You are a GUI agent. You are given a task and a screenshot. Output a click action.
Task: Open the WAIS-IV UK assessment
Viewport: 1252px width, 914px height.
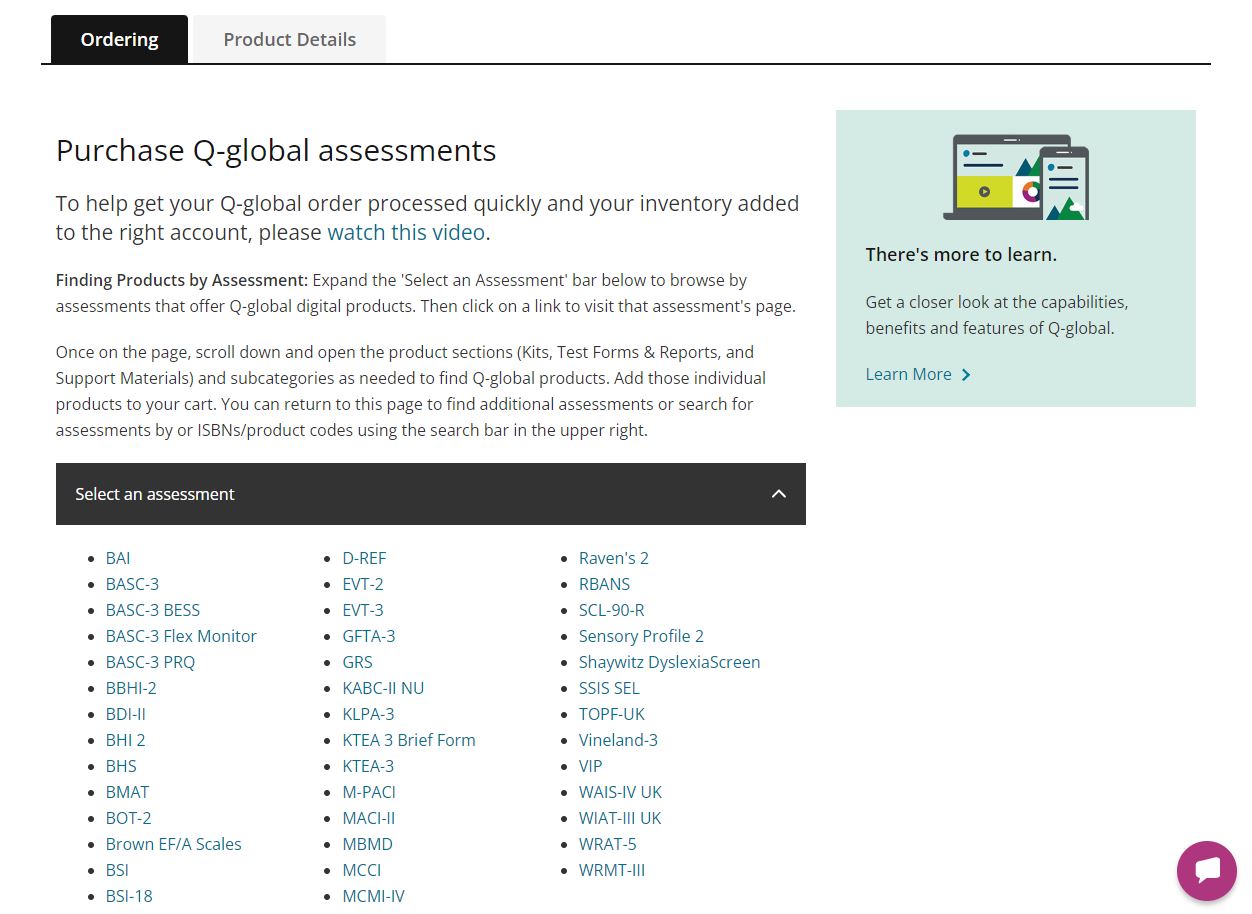(x=620, y=792)
